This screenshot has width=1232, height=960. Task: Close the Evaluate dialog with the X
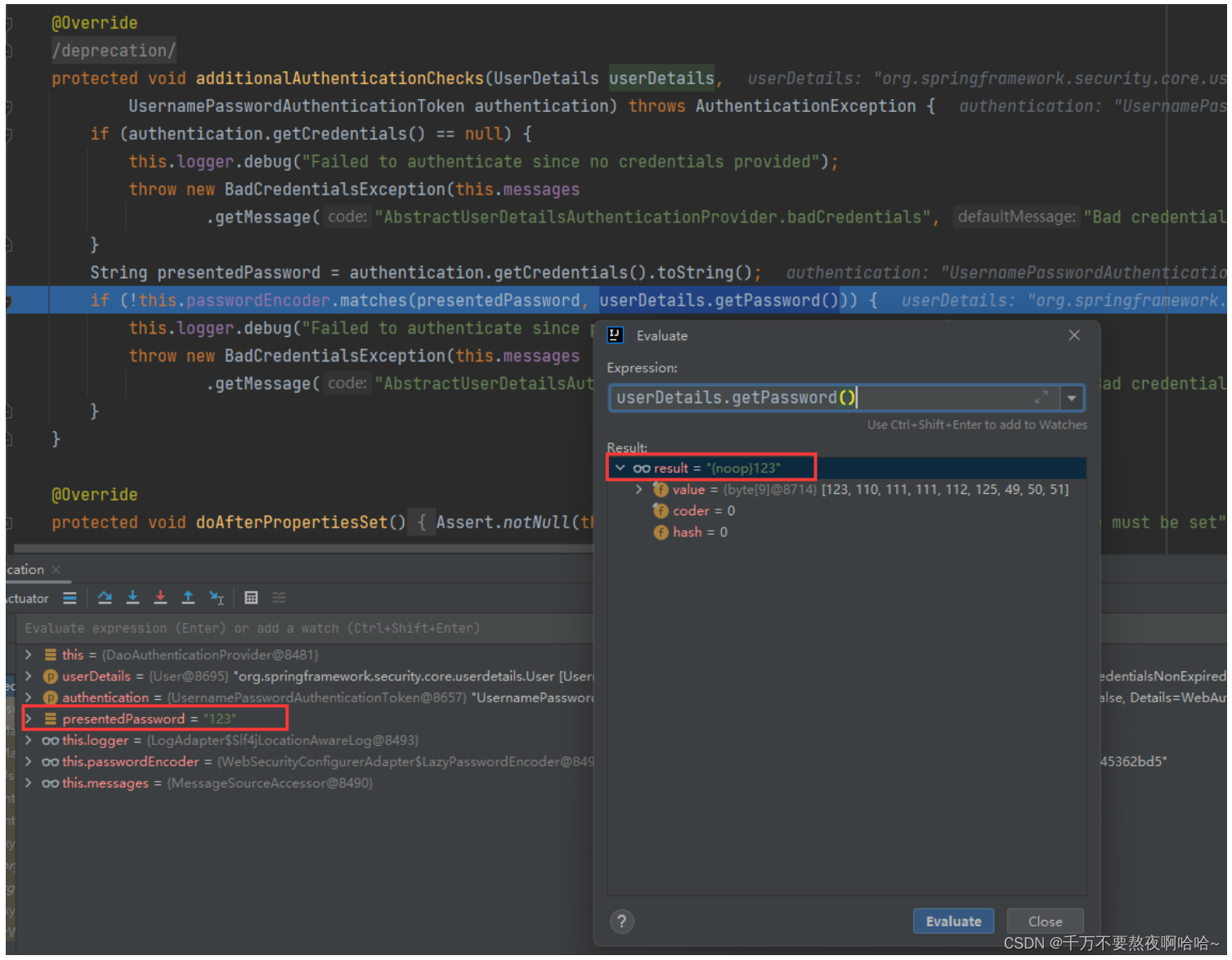1074,335
